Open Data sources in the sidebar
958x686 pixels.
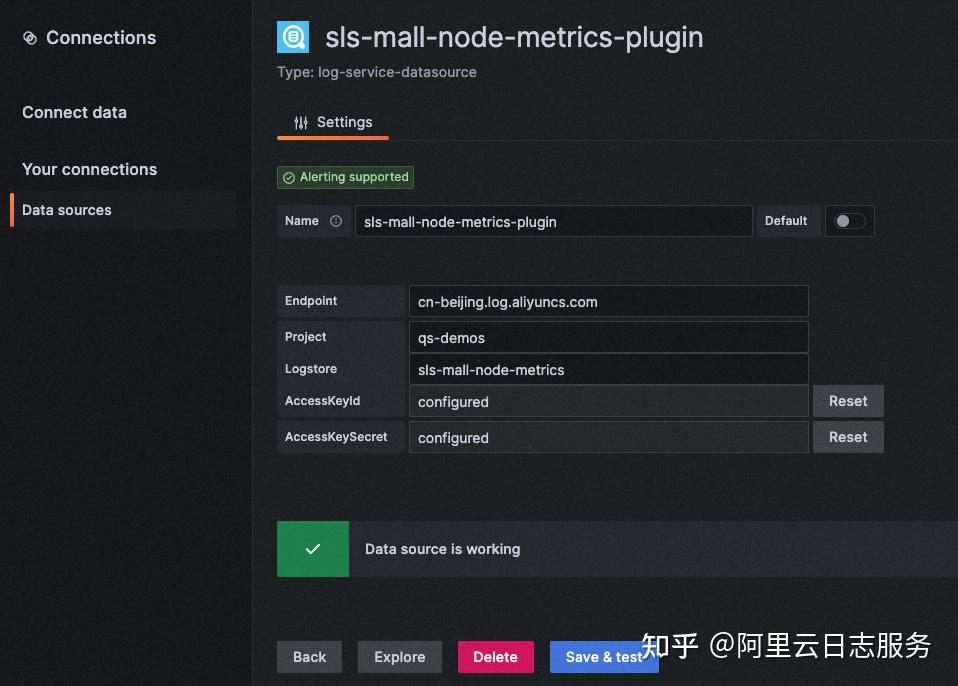coord(66,210)
